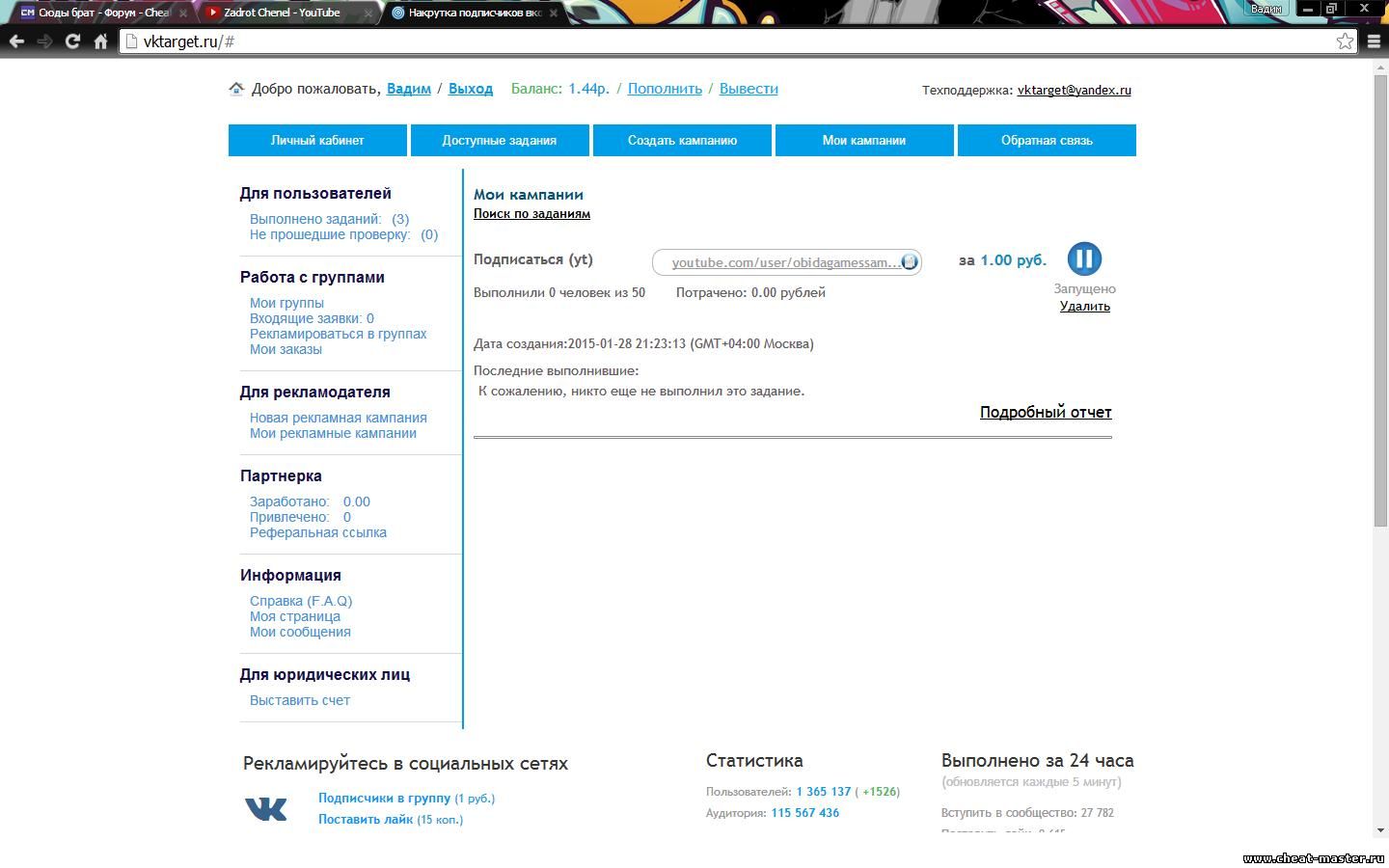Open Выполнено заданий in the sidebar
This screenshot has height=868, width=1389.
tap(330, 219)
